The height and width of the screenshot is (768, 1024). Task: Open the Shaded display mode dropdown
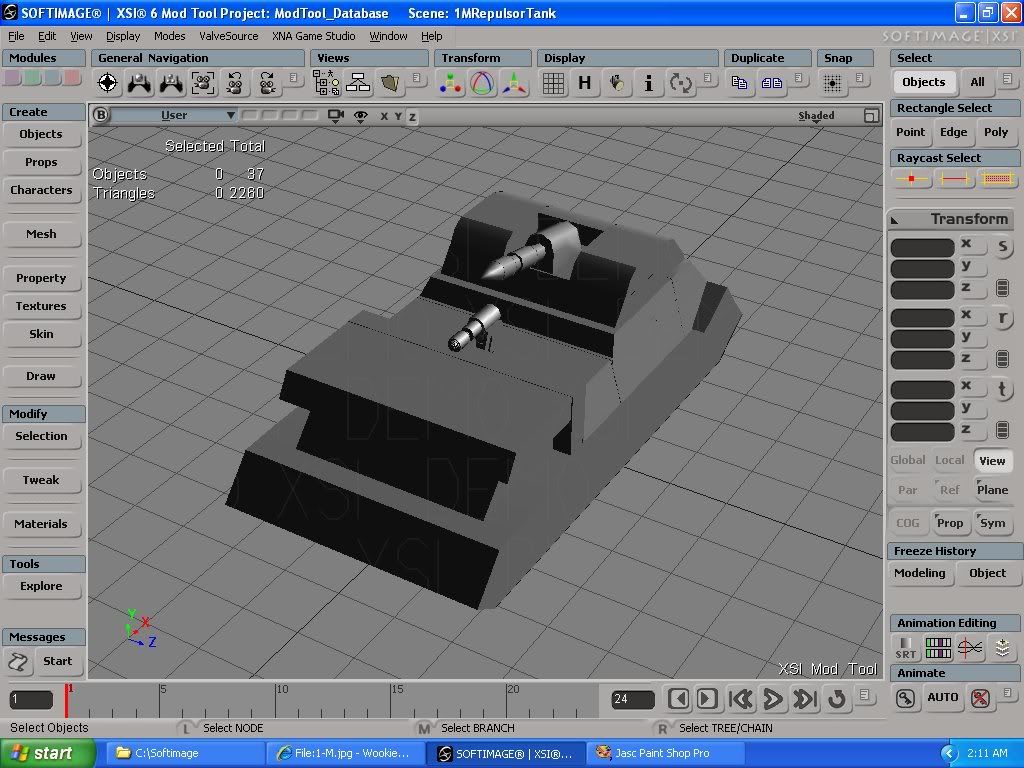pos(816,116)
